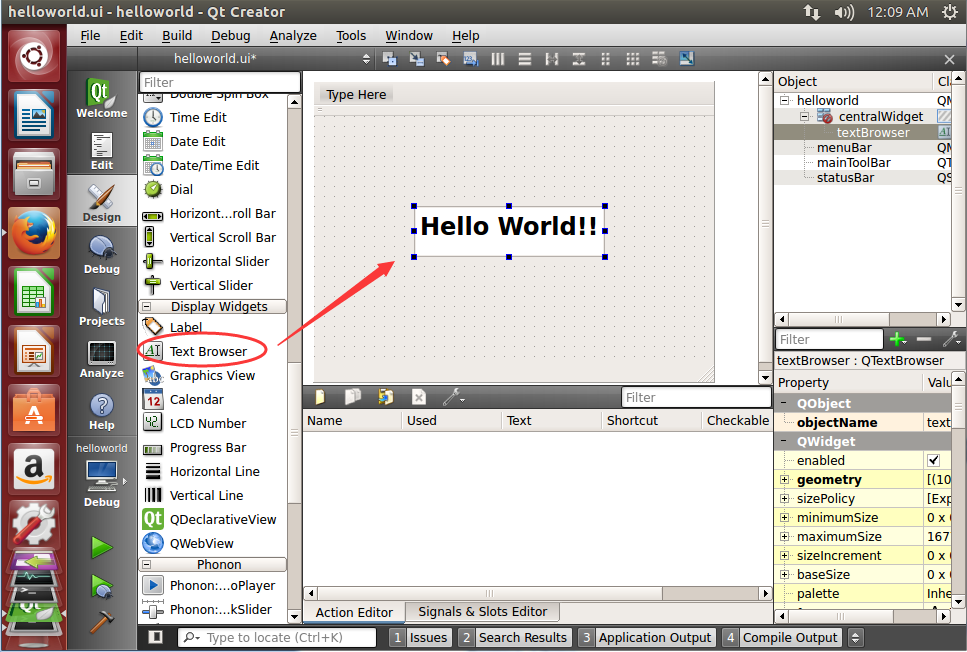Open Analyze mode in the sidebar
The image size is (967, 652).
(102, 358)
